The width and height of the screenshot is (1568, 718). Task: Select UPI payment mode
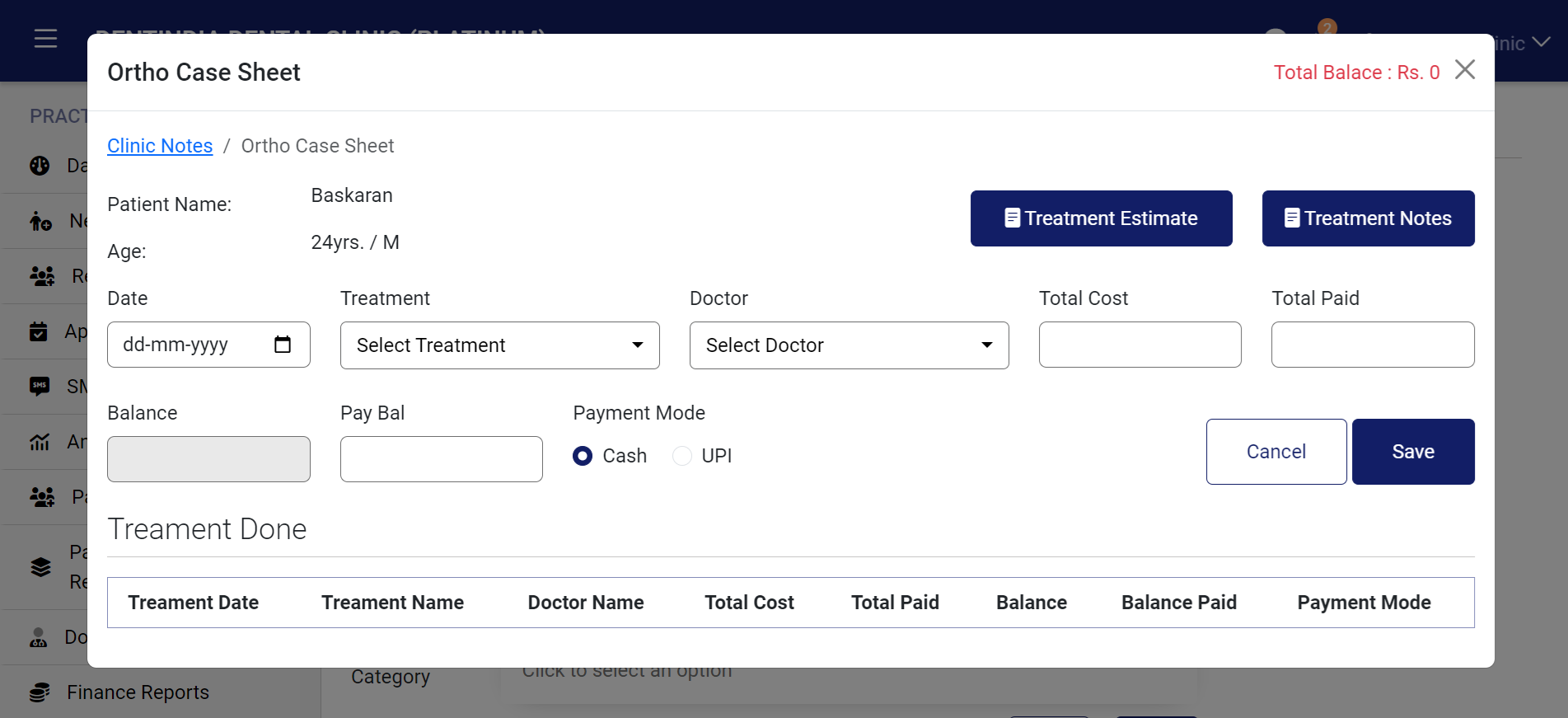682,456
